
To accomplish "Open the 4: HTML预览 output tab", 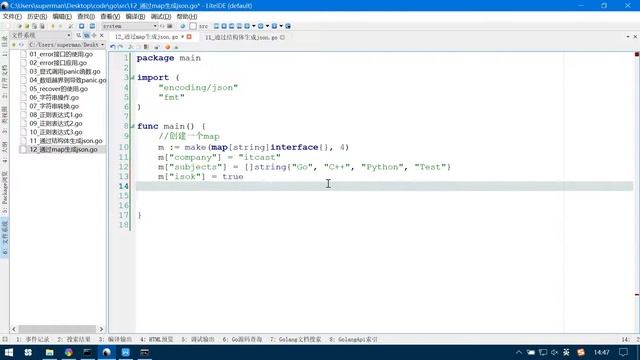I will click(x=157, y=339).
